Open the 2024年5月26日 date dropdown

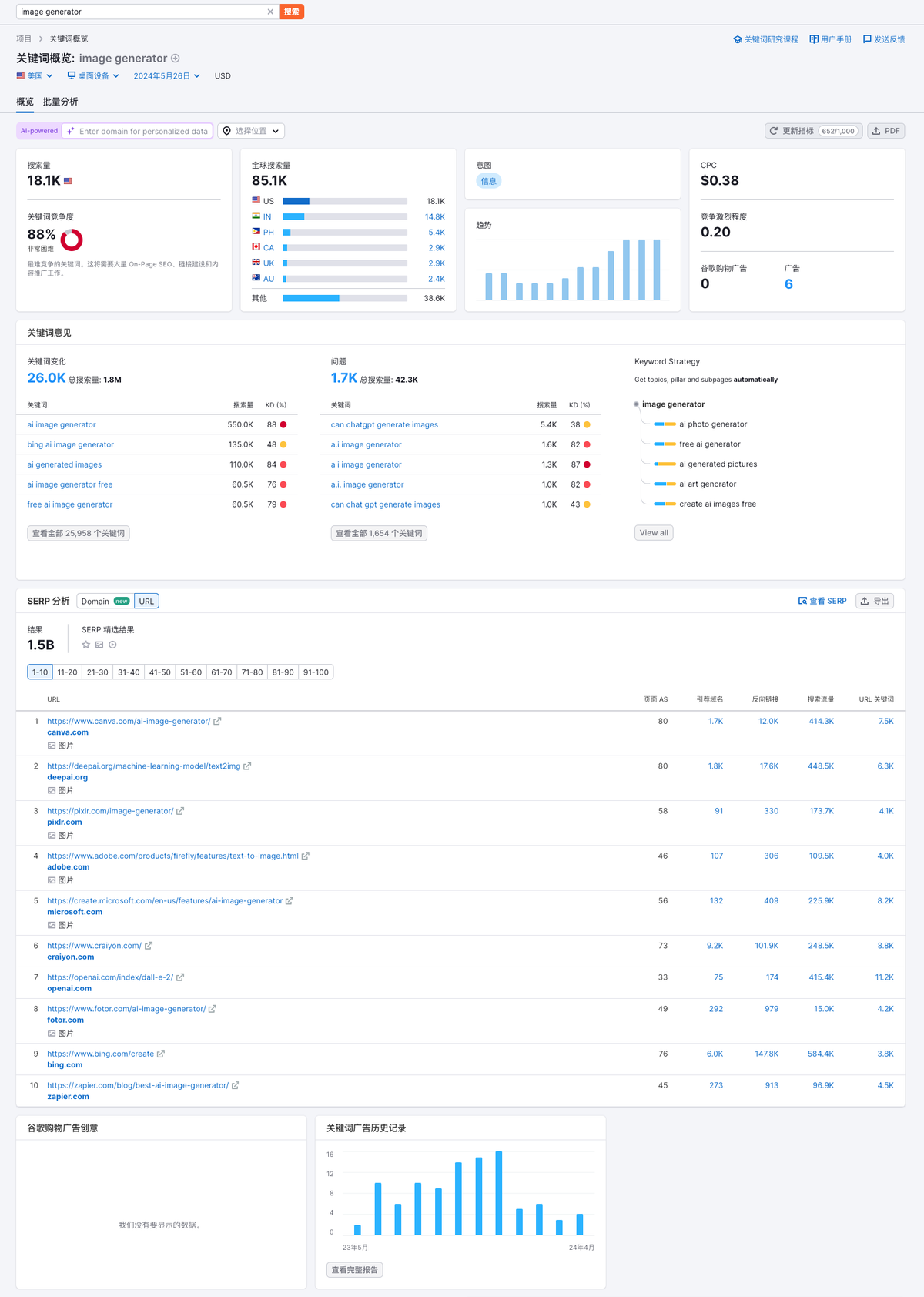click(x=167, y=76)
